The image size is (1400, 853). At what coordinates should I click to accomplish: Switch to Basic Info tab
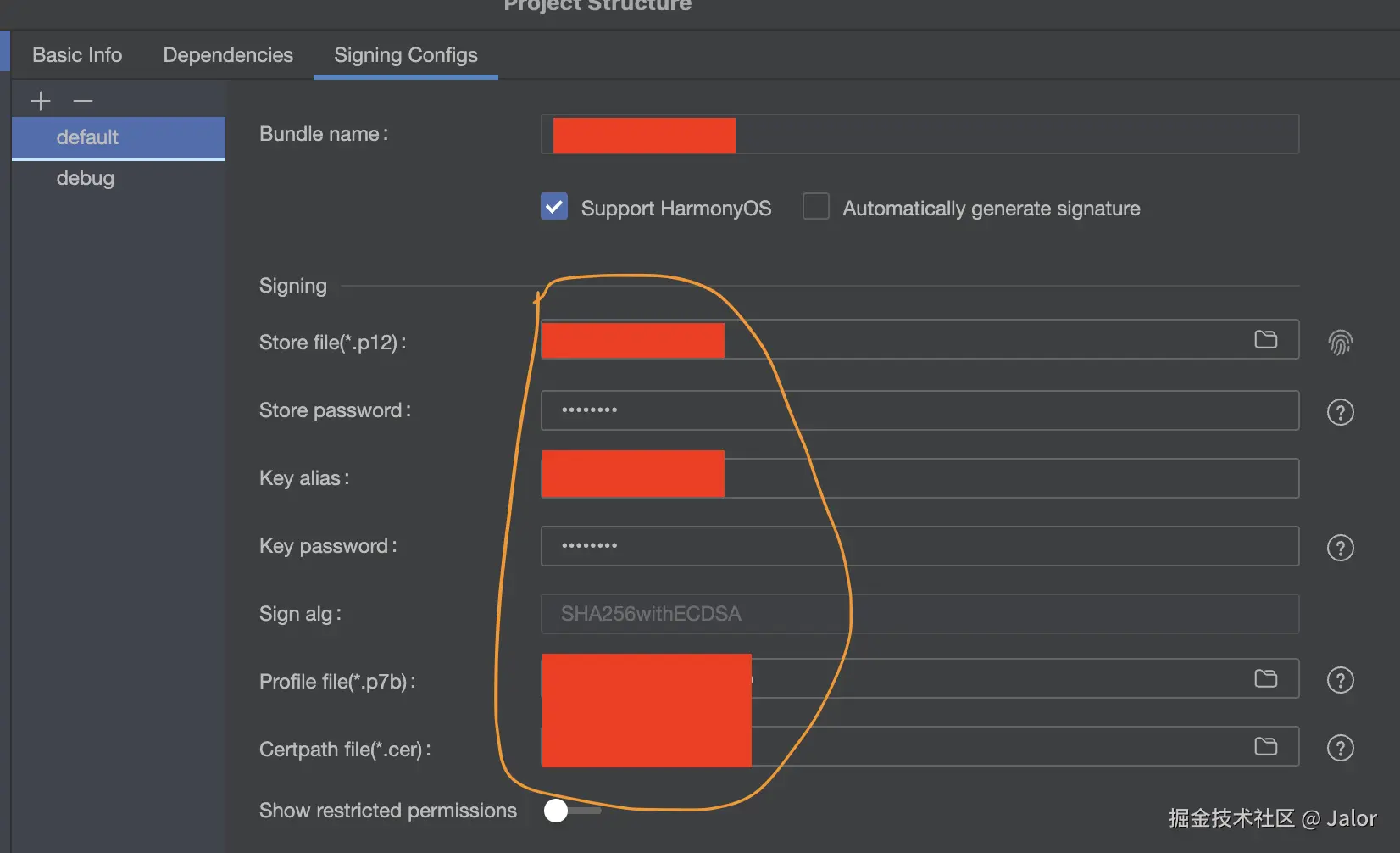(77, 55)
